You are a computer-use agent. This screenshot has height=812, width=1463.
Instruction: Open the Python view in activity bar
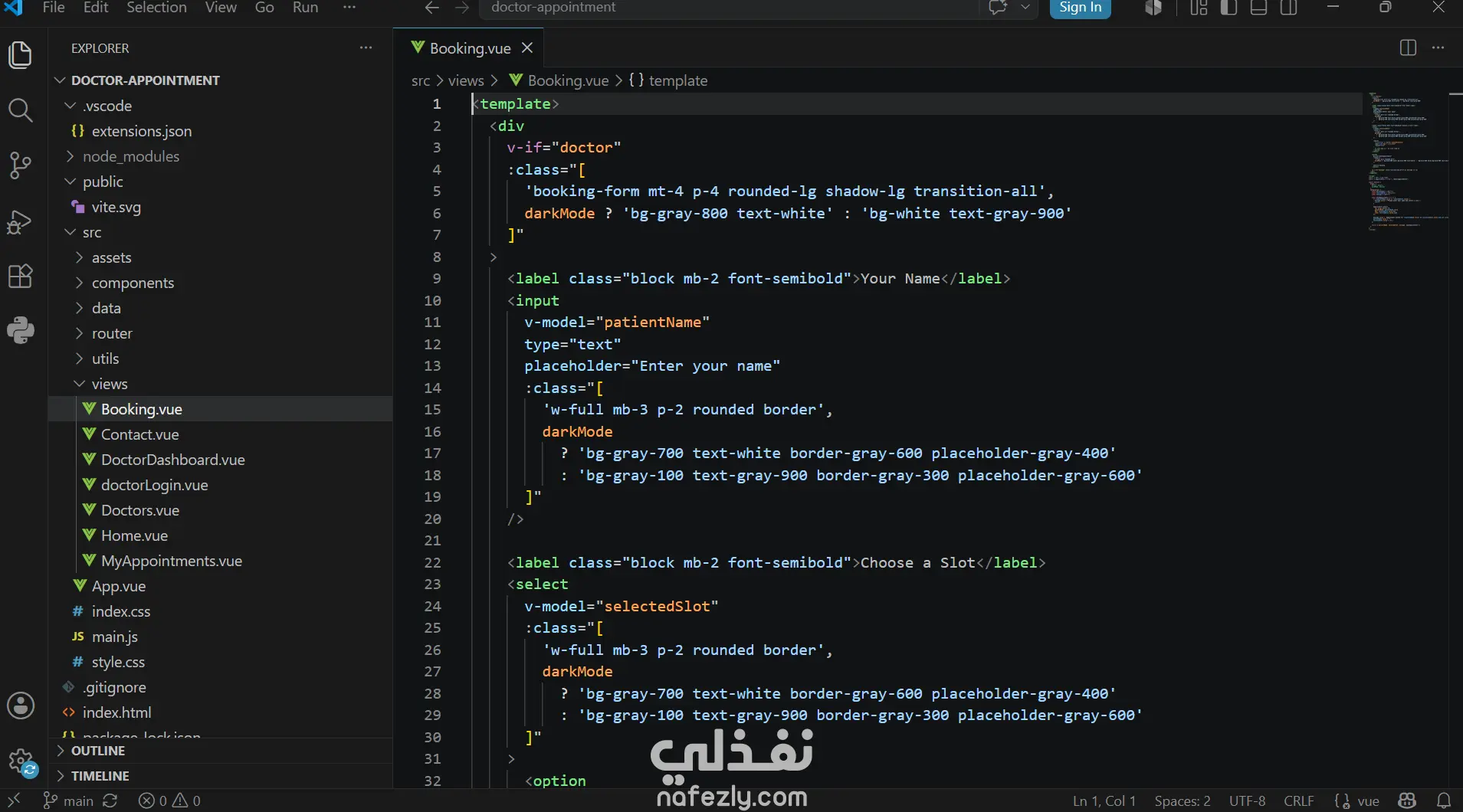tap(21, 330)
